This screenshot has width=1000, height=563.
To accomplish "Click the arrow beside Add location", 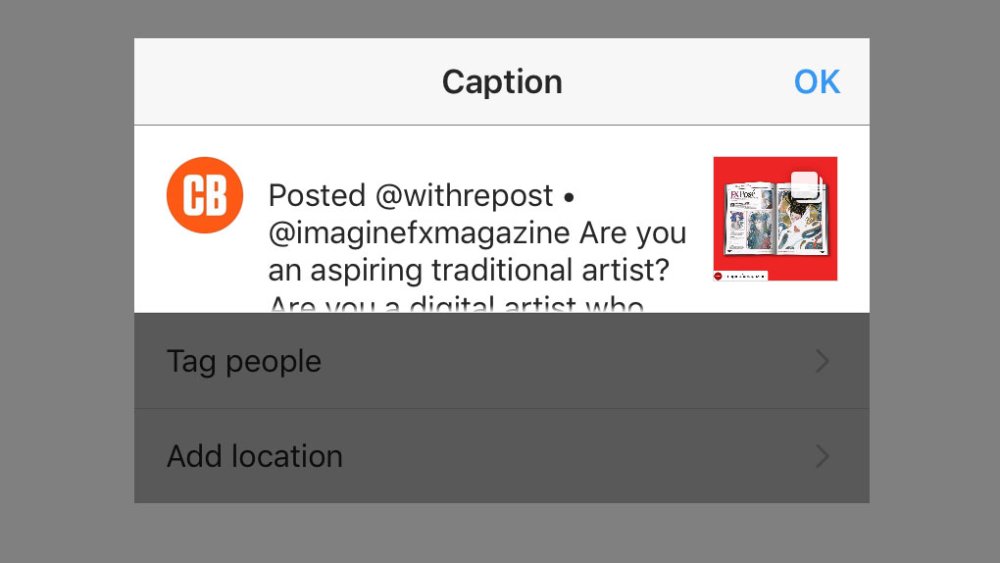I will tap(823, 456).
